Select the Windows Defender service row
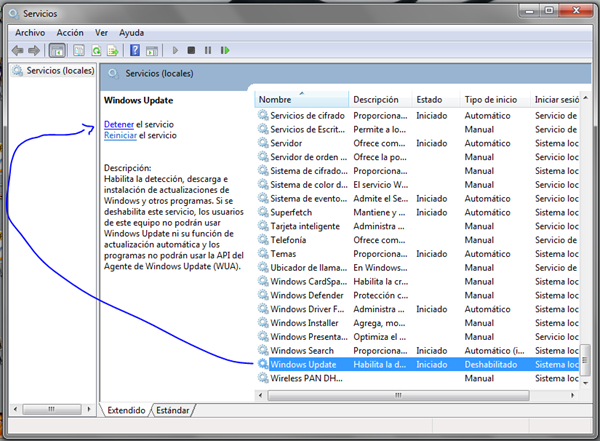Image resolution: width=600 pixels, height=441 pixels. pyautogui.click(x=308, y=295)
